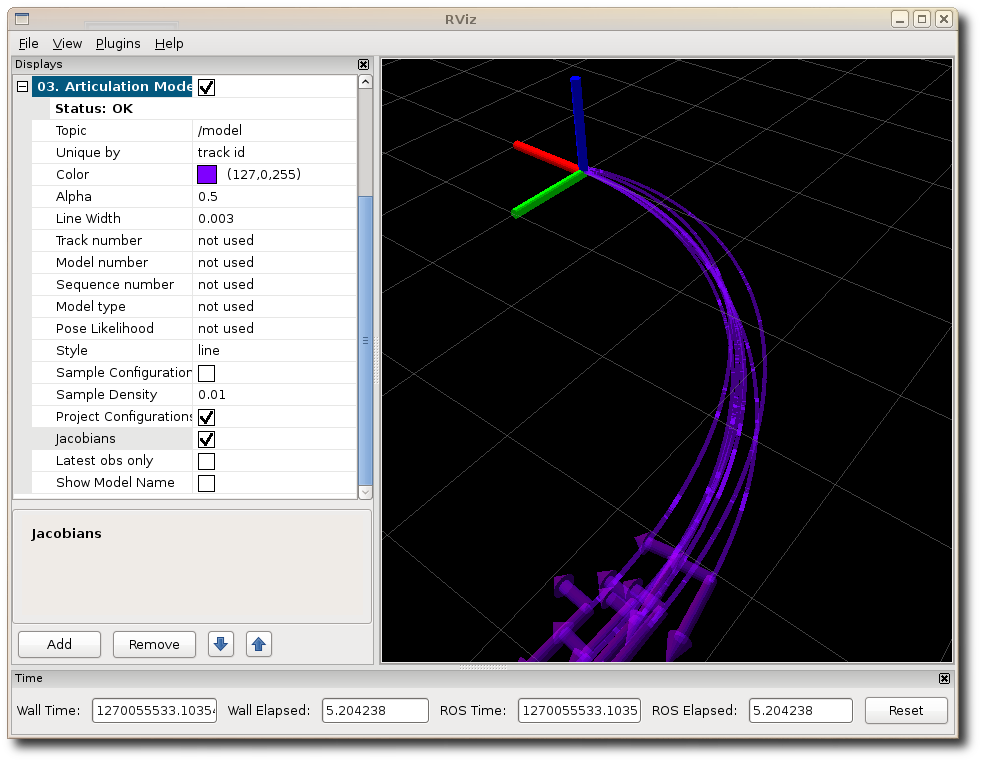Open the Style 'line' dropdown
Viewport: 982px width, 762px height.
pyautogui.click(x=272, y=350)
